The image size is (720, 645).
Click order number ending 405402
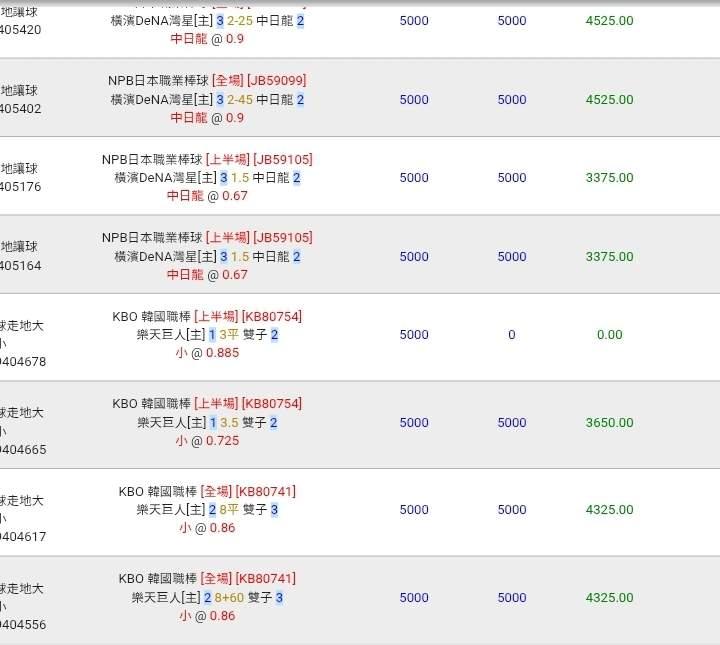21,108
